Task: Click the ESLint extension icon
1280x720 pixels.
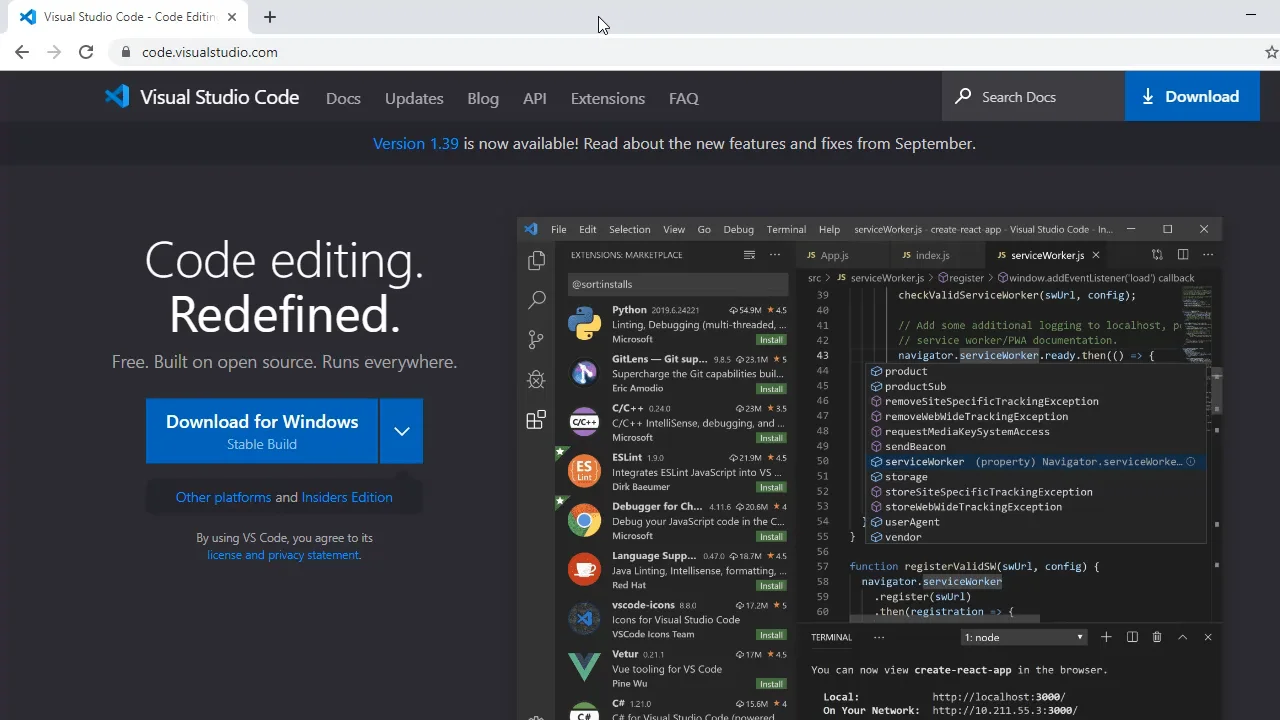Action: tap(584, 471)
